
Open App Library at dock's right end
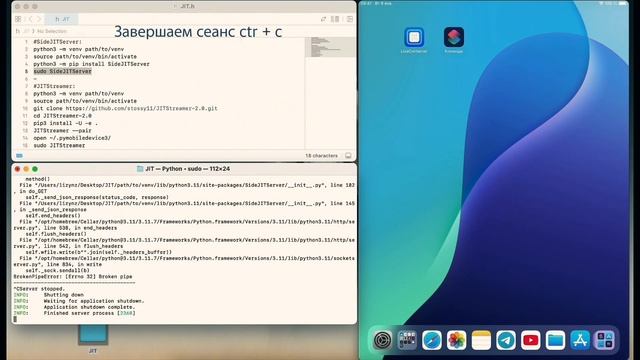click(605, 340)
